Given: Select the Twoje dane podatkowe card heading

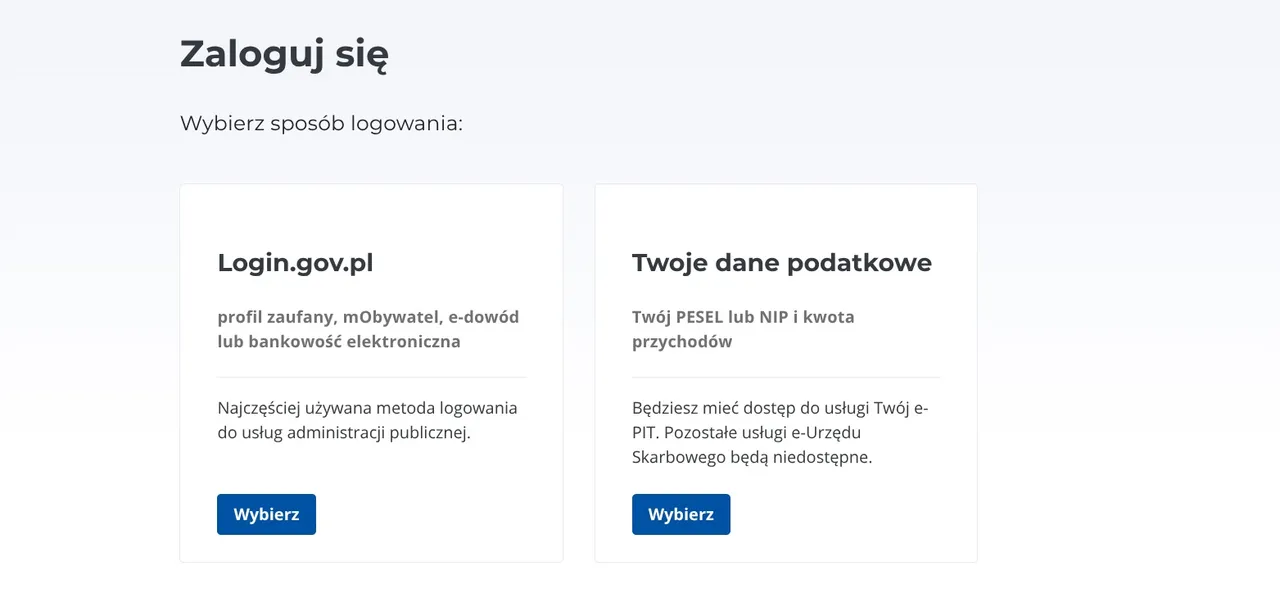Looking at the screenshot, I should point(781,263).
